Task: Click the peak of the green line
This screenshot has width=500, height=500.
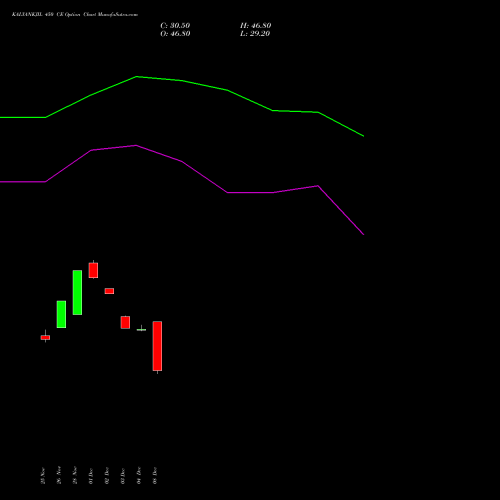Action: coord(137,77)
